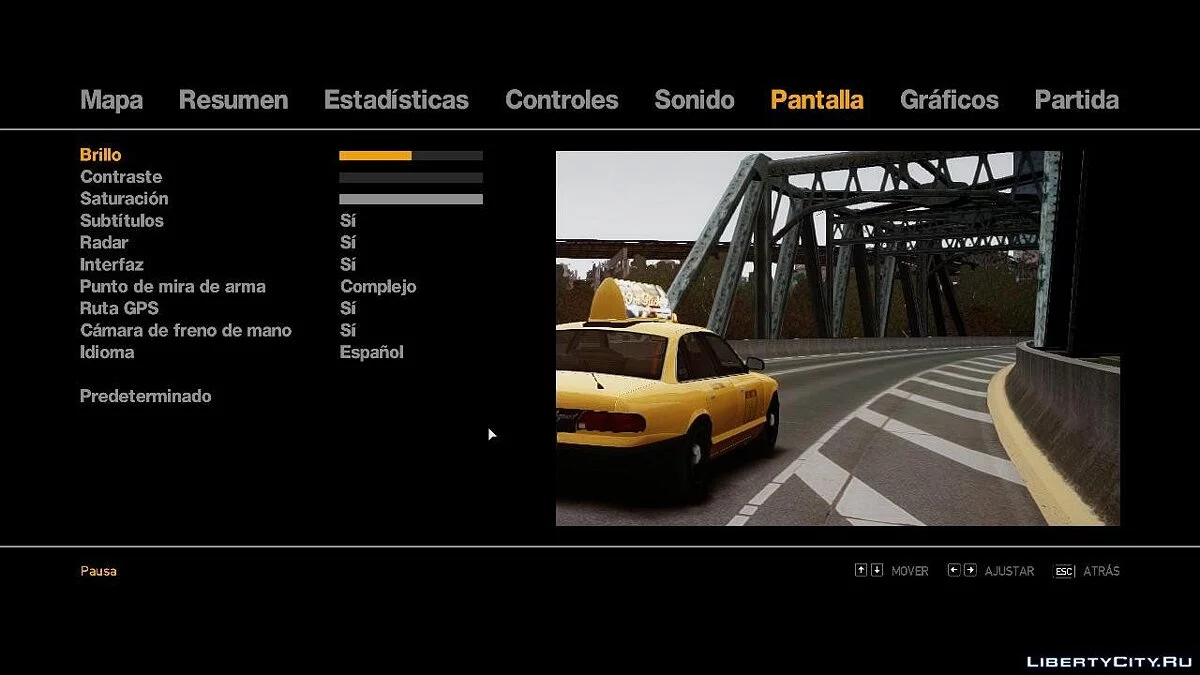
Task: Switch to the Sonido tab
Action: click(694, 100)
